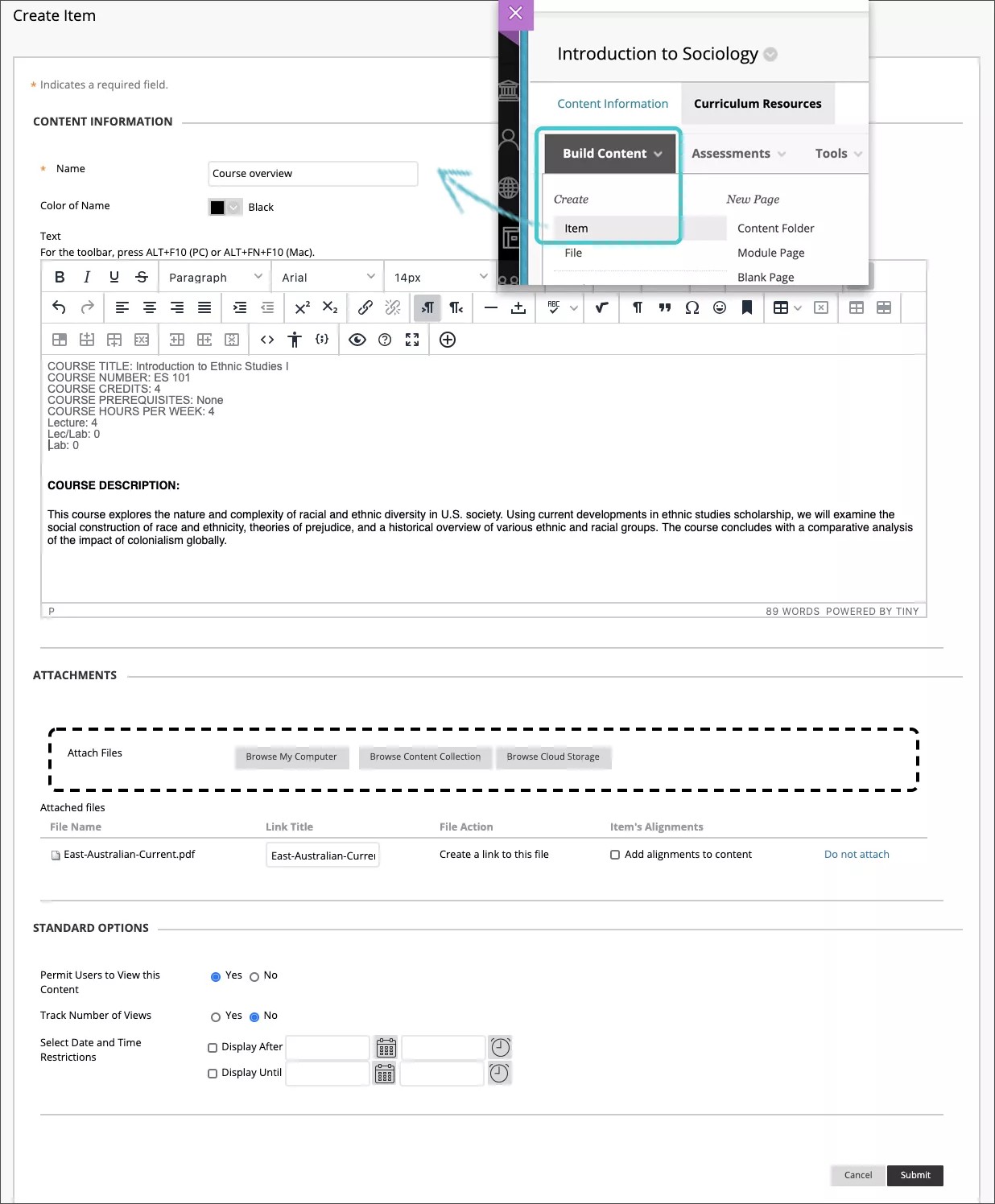Toggle fullscreen mode in the editor
995x1204 pixels.
tap(412, 339)
